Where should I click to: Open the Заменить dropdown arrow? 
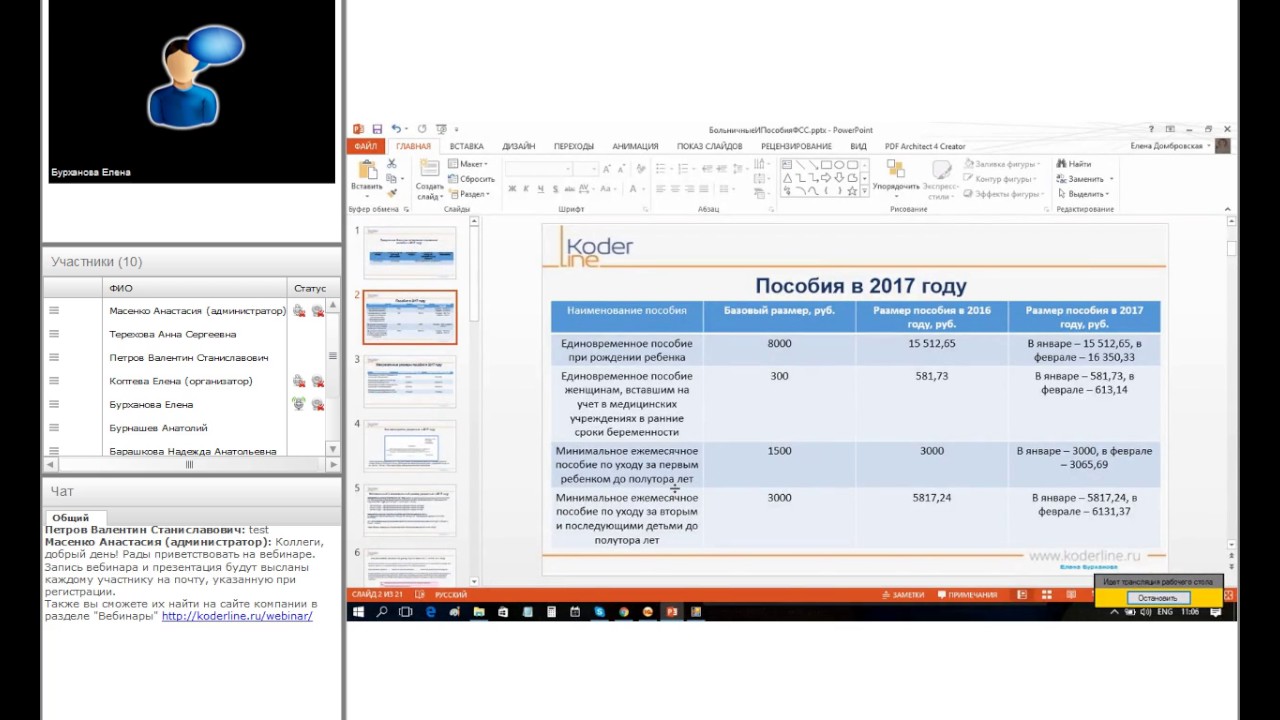pos(1111,179)
